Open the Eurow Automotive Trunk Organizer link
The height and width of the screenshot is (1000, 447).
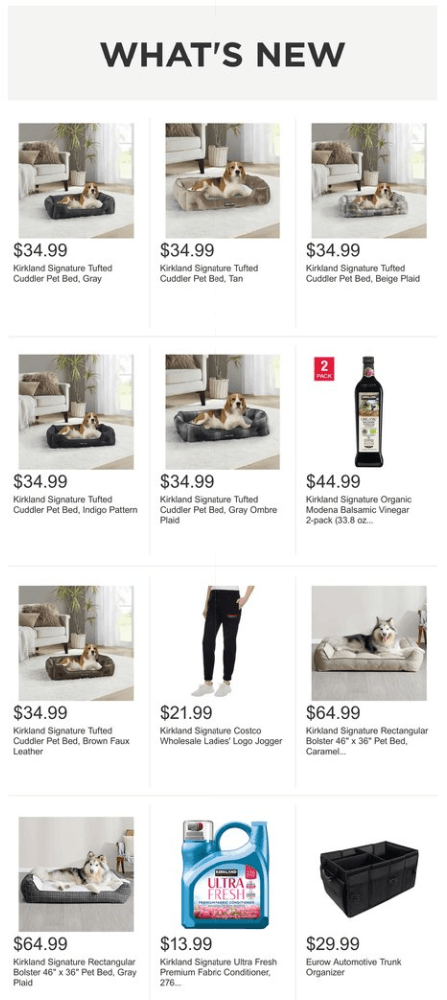[x=354, y=967]
